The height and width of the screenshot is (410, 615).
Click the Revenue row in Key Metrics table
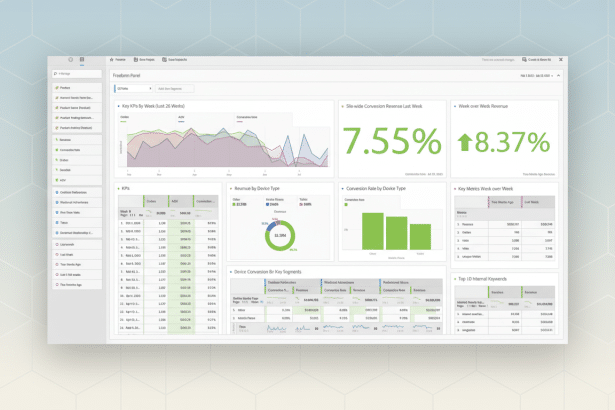point(504,224)
